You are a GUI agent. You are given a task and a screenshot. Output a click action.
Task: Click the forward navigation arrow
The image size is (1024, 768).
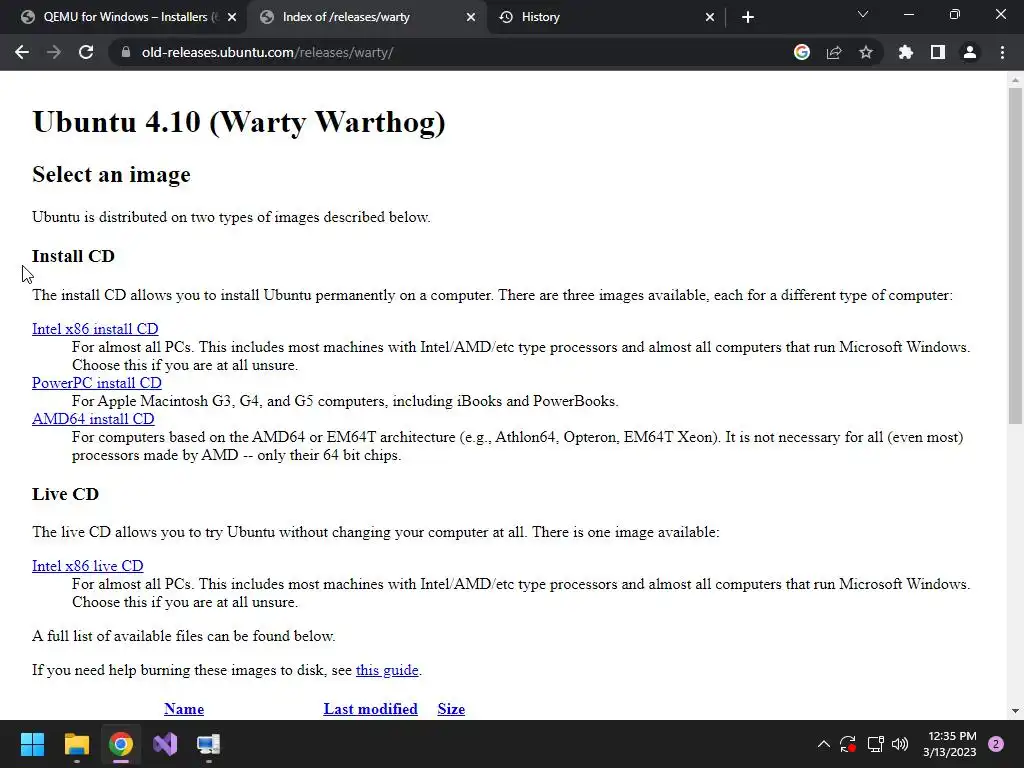point(54,52)
